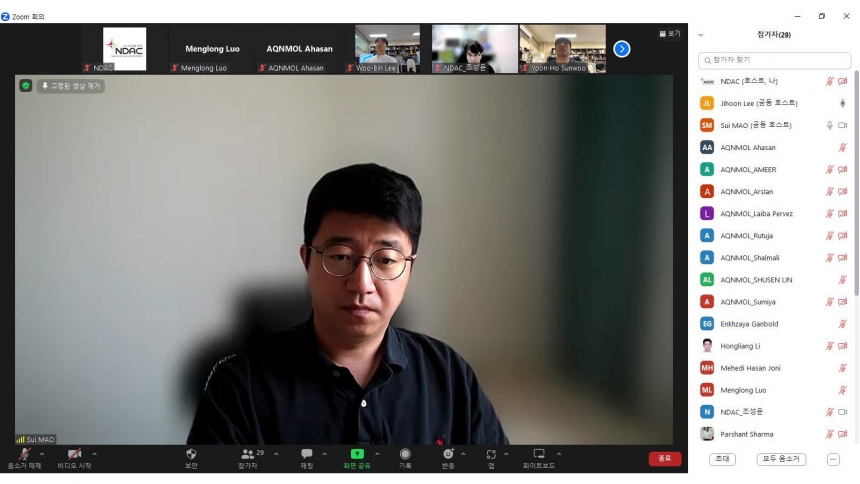This screenshot has height=484, width=860.
Task: Click the 모두 음소거 button
Action: pyautogui.click(x=780, y=459)
